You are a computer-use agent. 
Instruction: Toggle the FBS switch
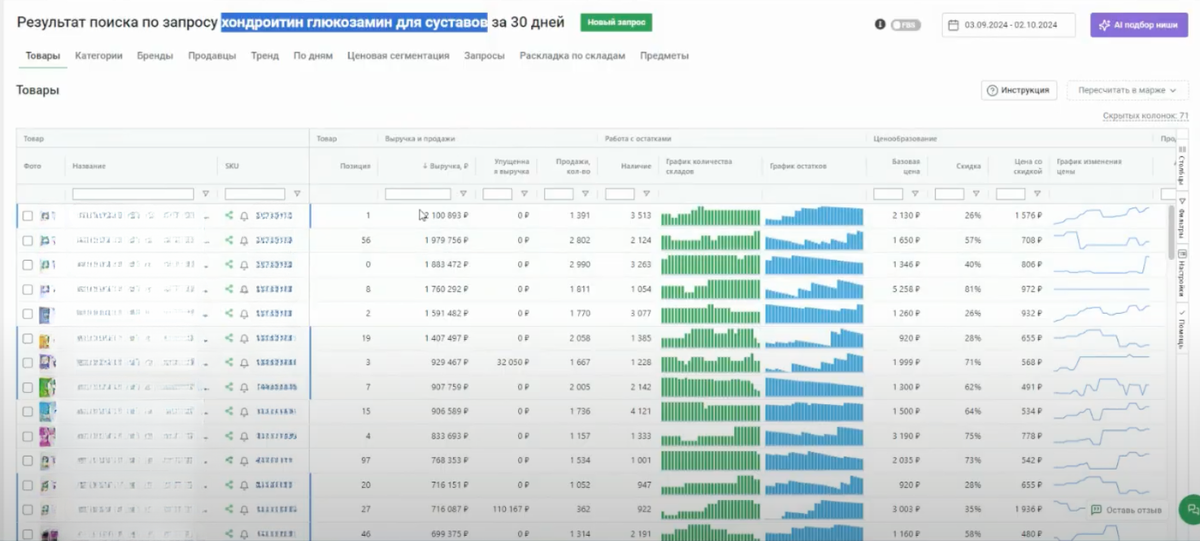click(906, 24)
